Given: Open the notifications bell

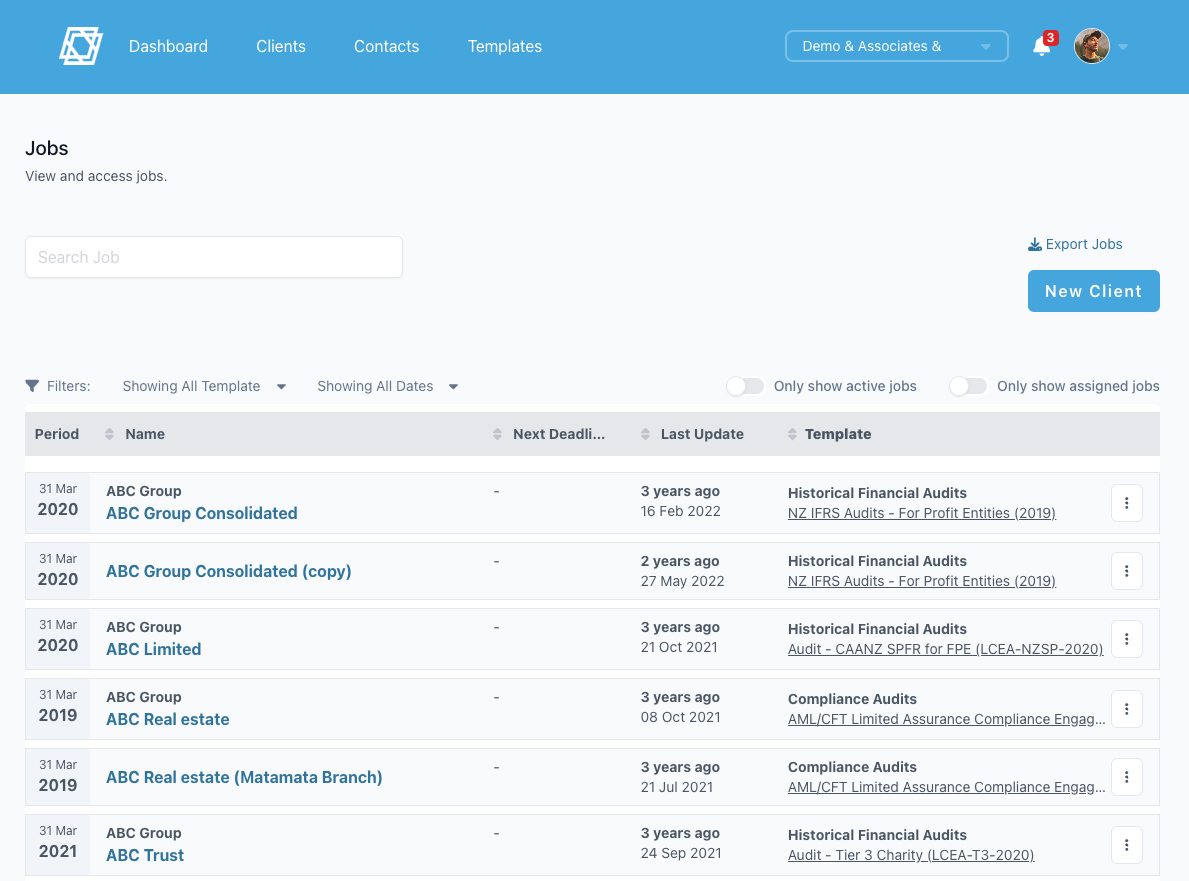Looking at the screenshot, I should point(1041,47).
